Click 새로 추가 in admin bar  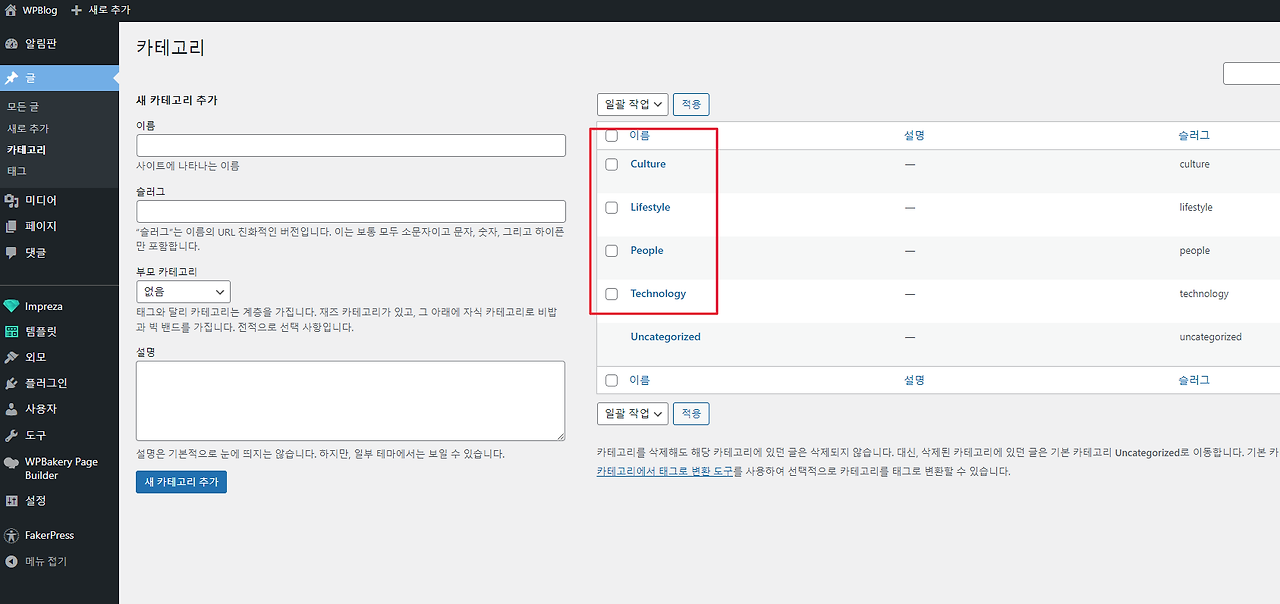(x=109, y=10)
